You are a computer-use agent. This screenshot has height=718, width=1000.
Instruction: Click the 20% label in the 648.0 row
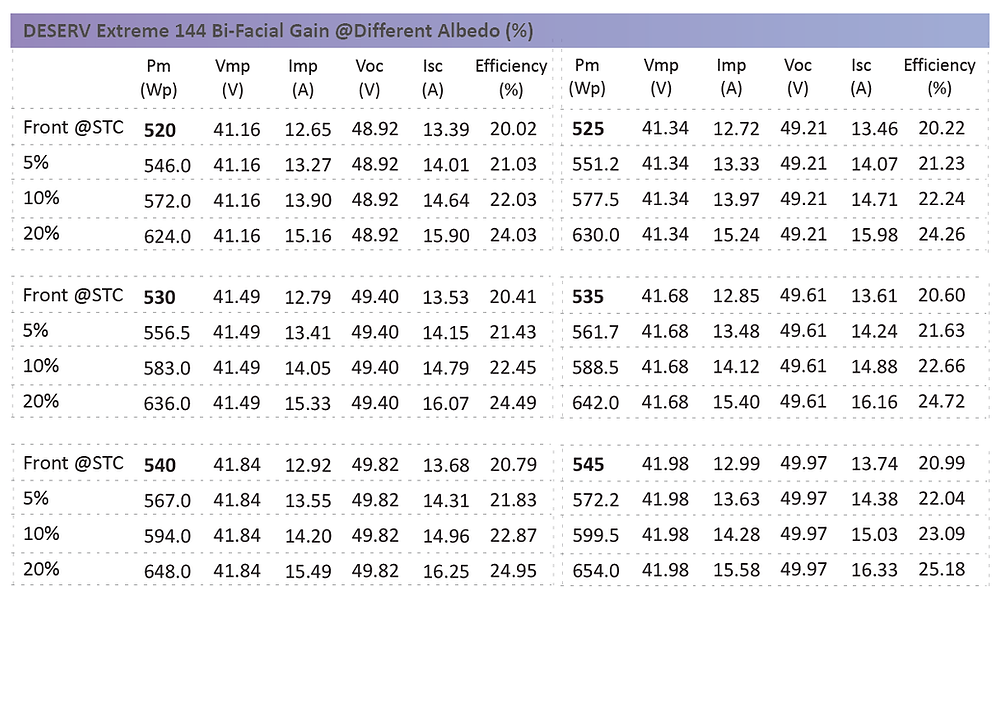pyautogui.click(x=41, y=569)
